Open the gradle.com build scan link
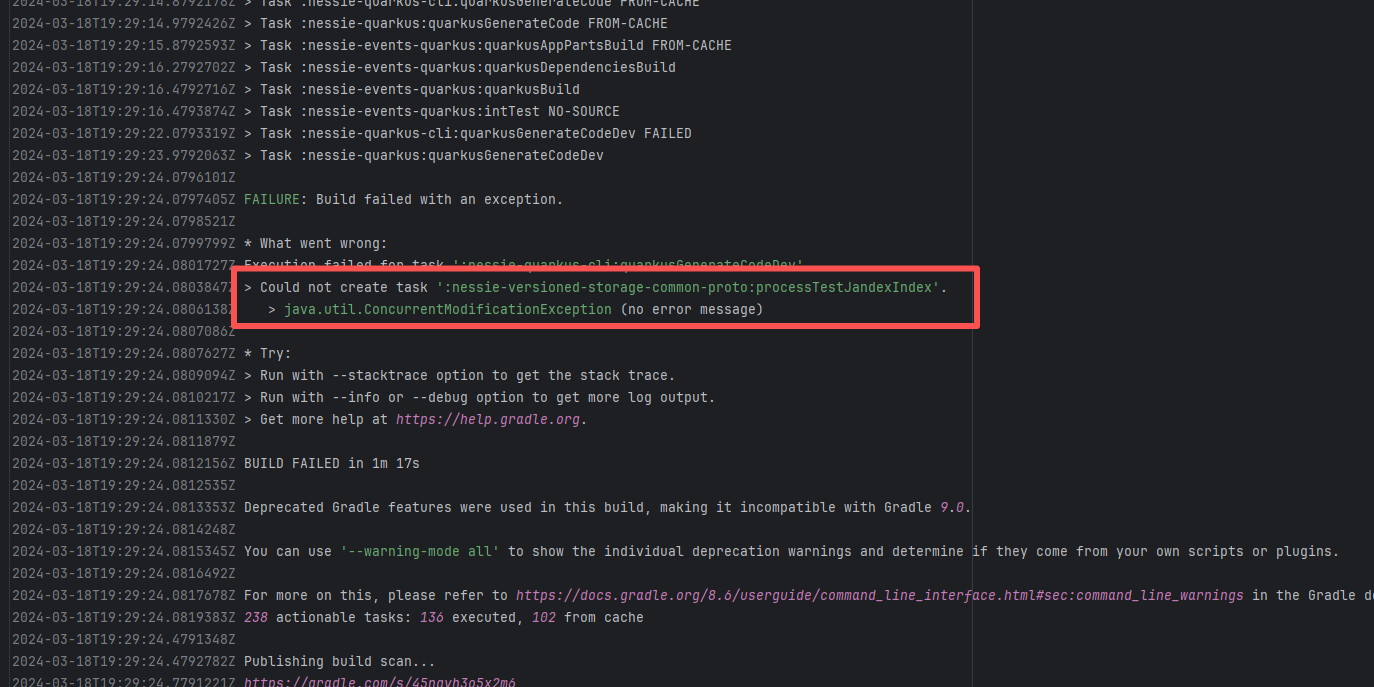Viewport: 1374px width, 687px height. (x=380, y=681)
